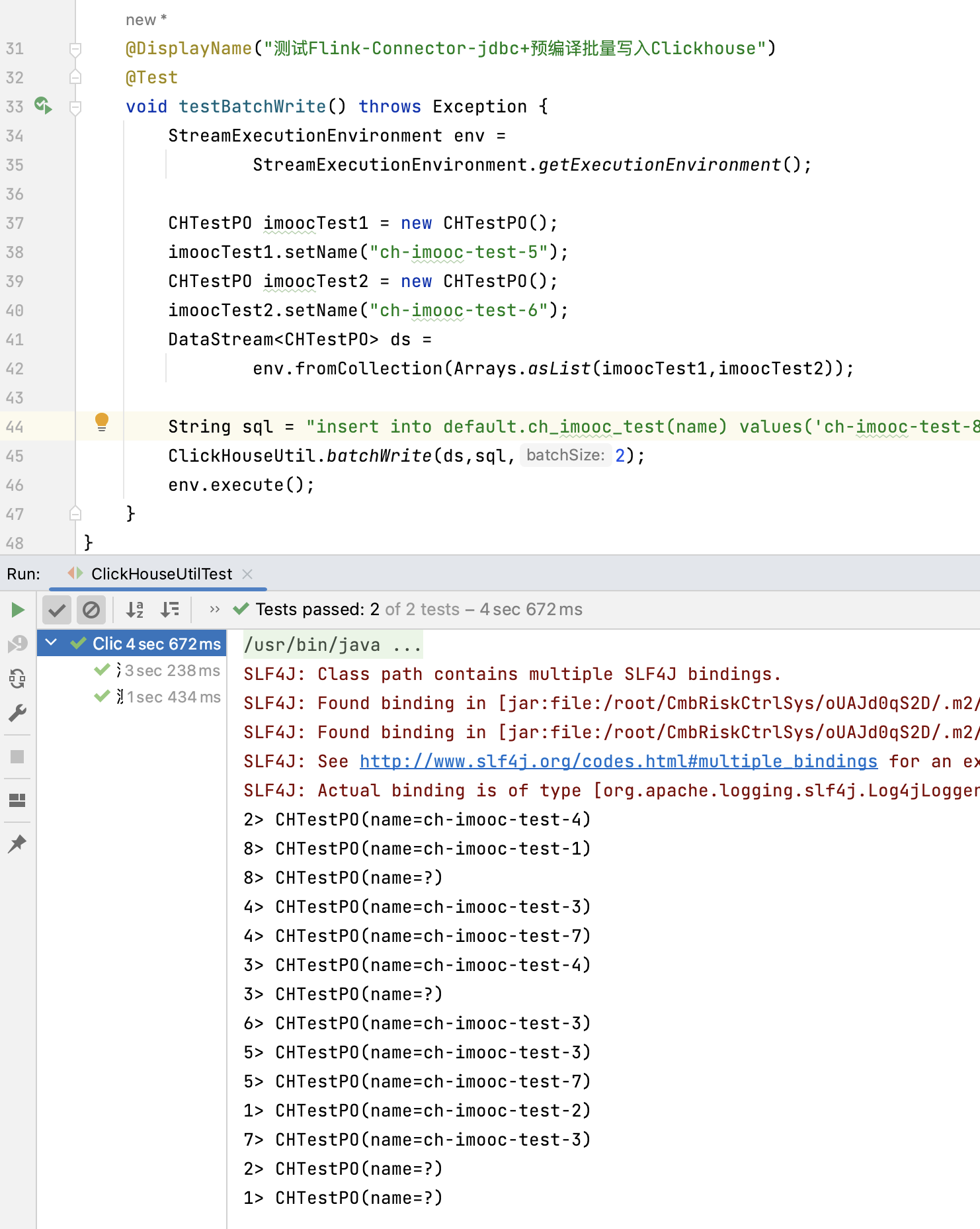Toggle auto-test rerun icon in sidebar

click(18, 679)
